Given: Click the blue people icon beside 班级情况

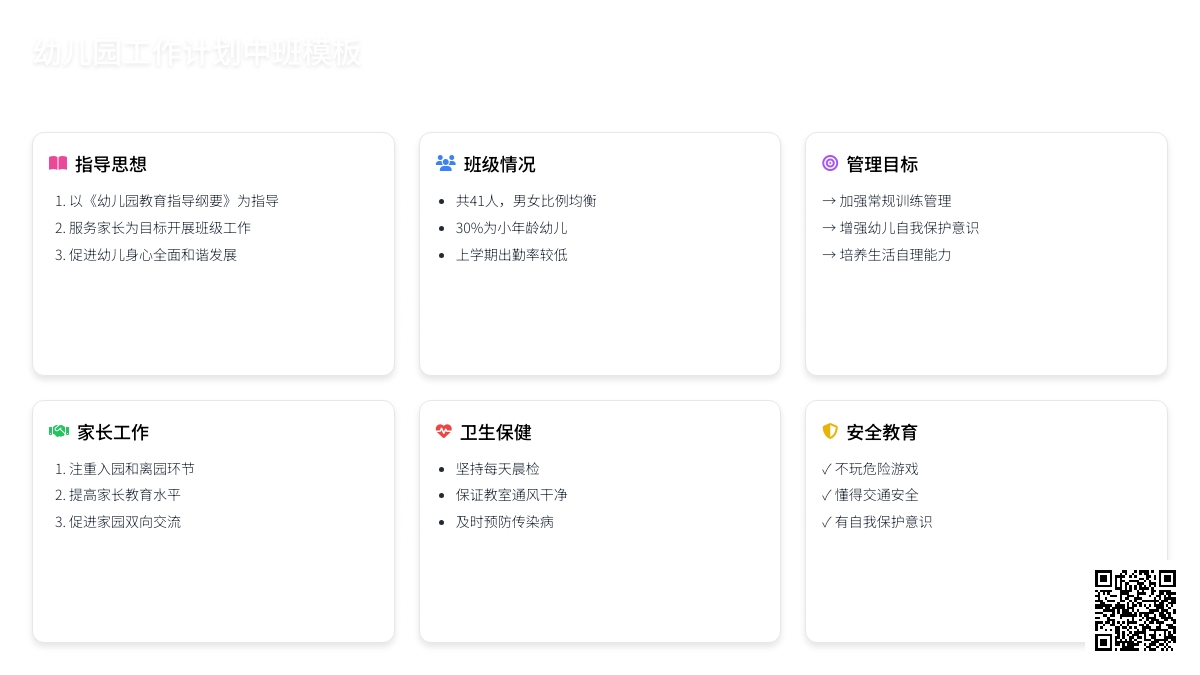Looking at the screenshot, I should pyautogui.click(x=445, y=163).
